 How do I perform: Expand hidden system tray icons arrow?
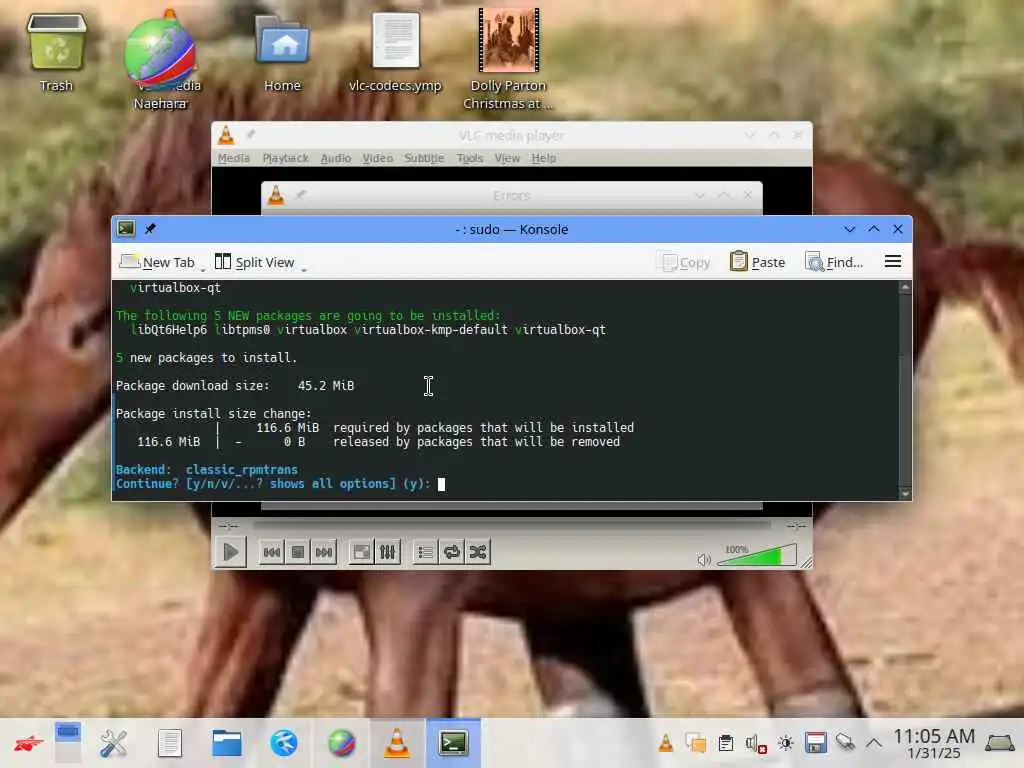coord(874,743)
